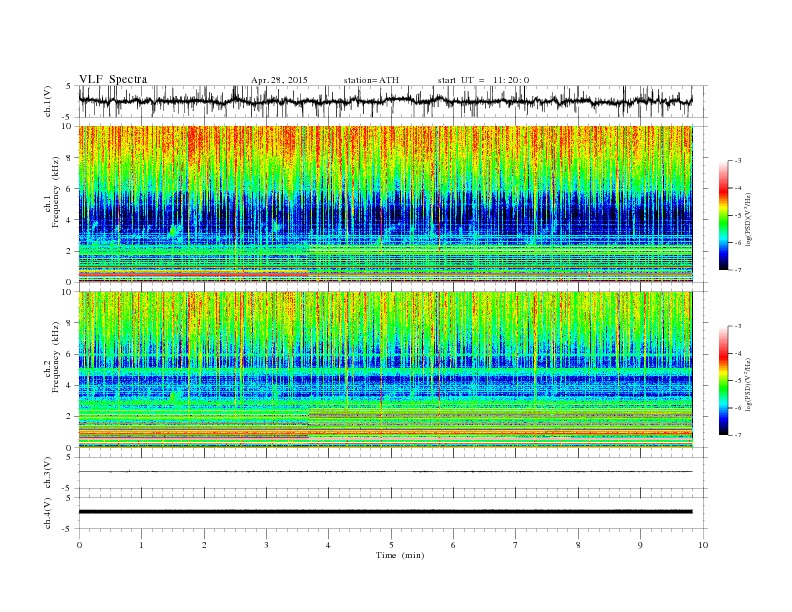Click the "8" kHz tick of ch.2 spectrogram
This screenshot has width=792, height=612.
tap(70, 323)
